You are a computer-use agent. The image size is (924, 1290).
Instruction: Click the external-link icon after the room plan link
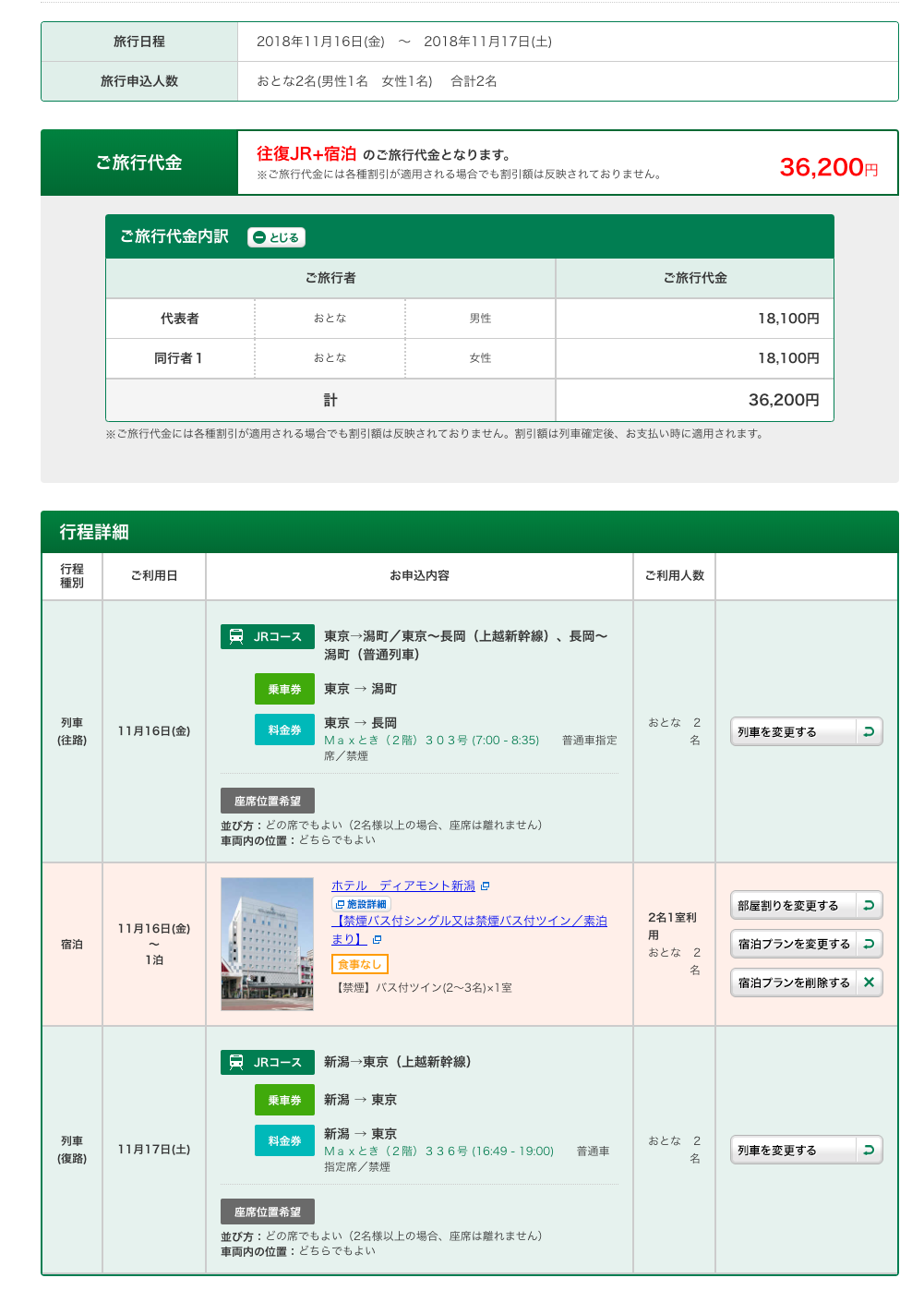pos(377,939)
